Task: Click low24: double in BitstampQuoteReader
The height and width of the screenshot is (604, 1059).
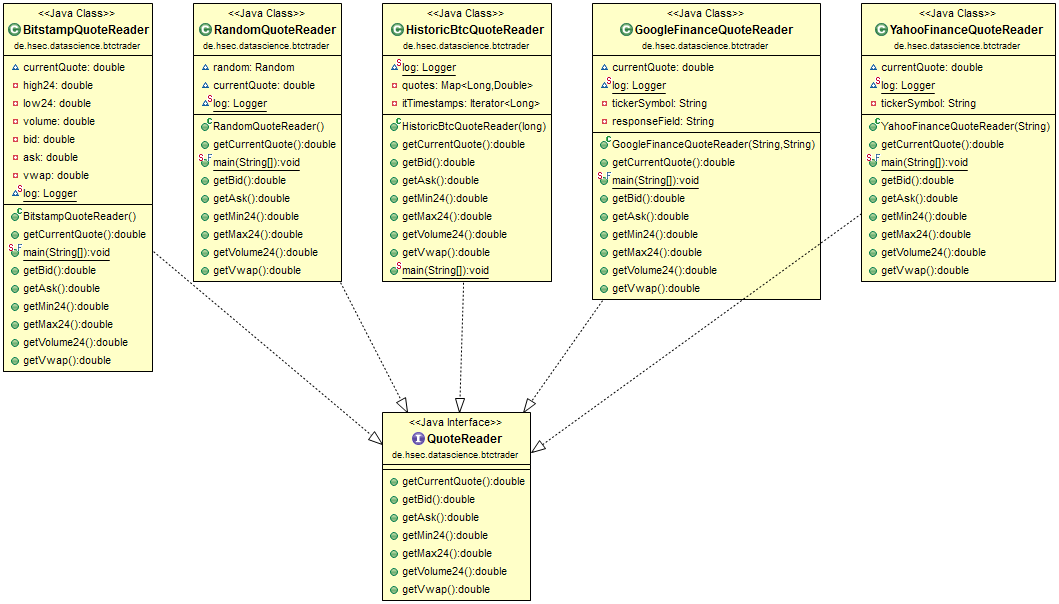Action: click(57, 103)
